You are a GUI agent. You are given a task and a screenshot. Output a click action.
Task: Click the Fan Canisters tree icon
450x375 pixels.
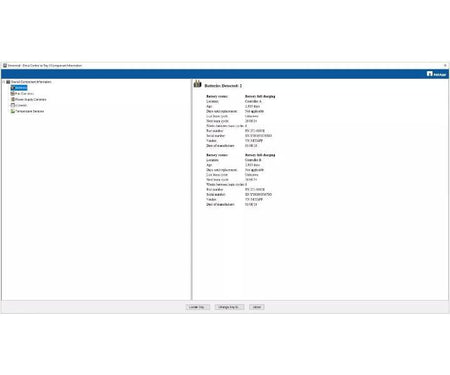tap(13, 94)
